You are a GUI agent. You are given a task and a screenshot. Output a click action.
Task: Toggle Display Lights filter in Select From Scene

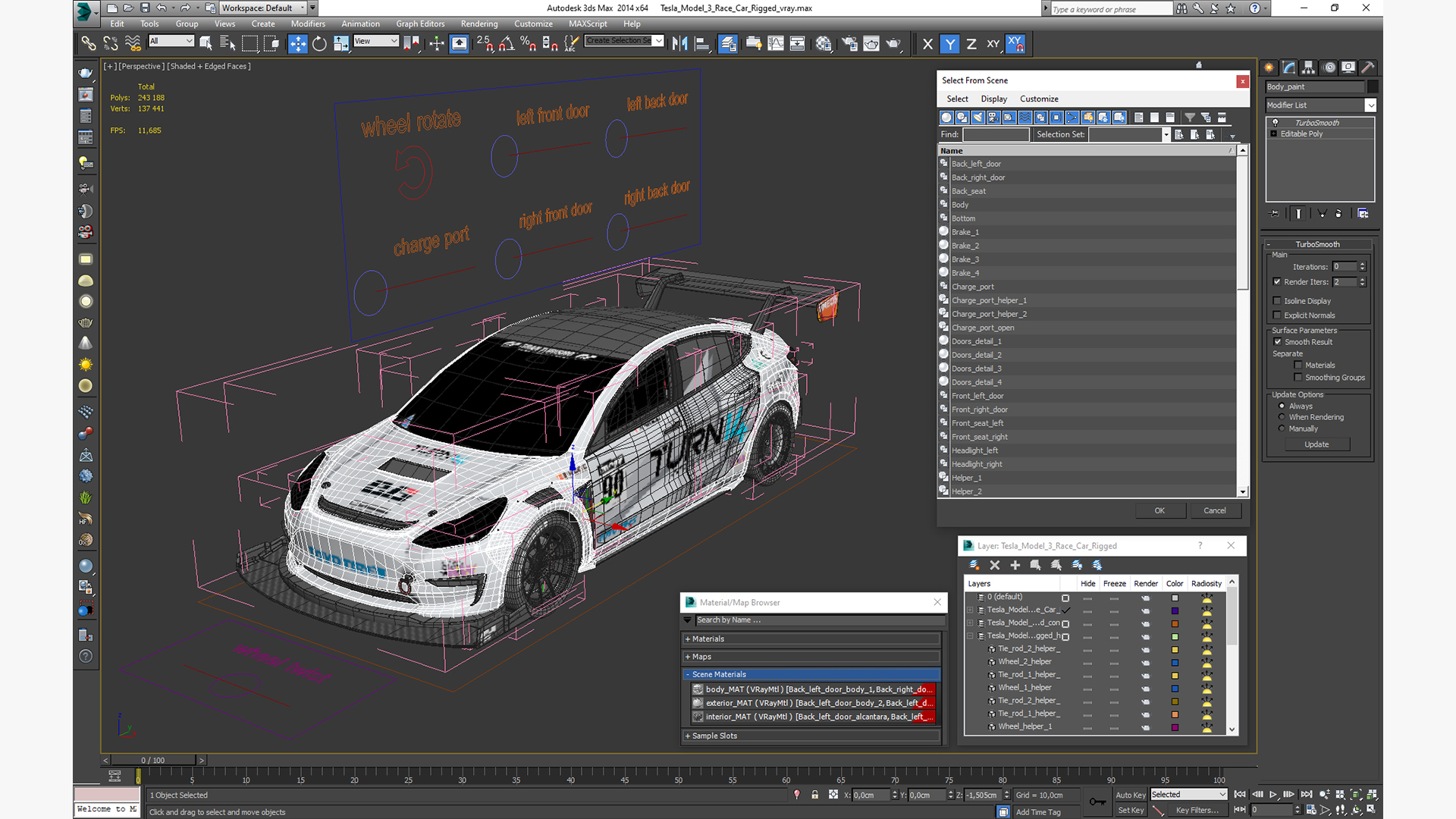[x=978, y=118]
